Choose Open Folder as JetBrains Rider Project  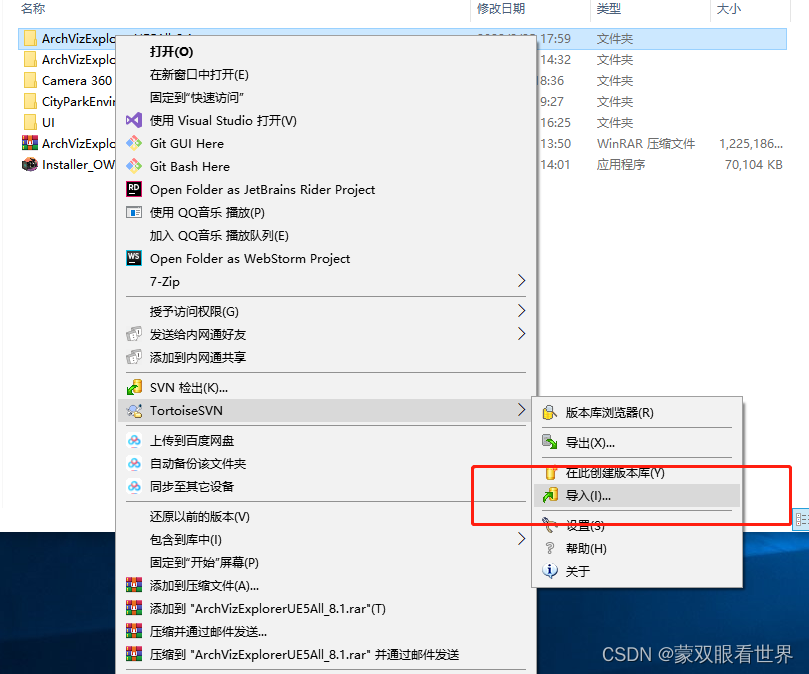coord(262,189)
